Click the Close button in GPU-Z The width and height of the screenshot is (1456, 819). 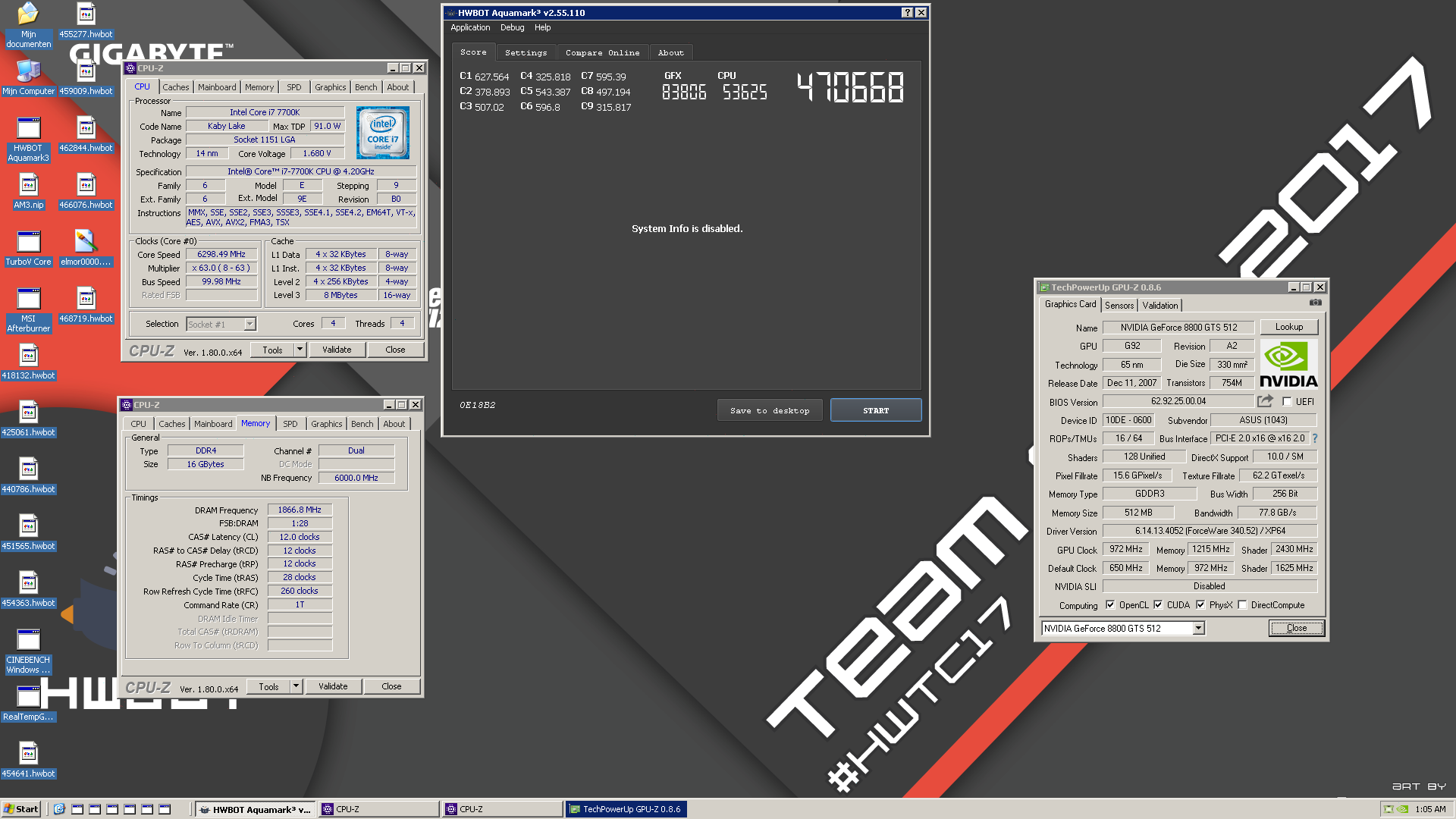click(1297, 628)
